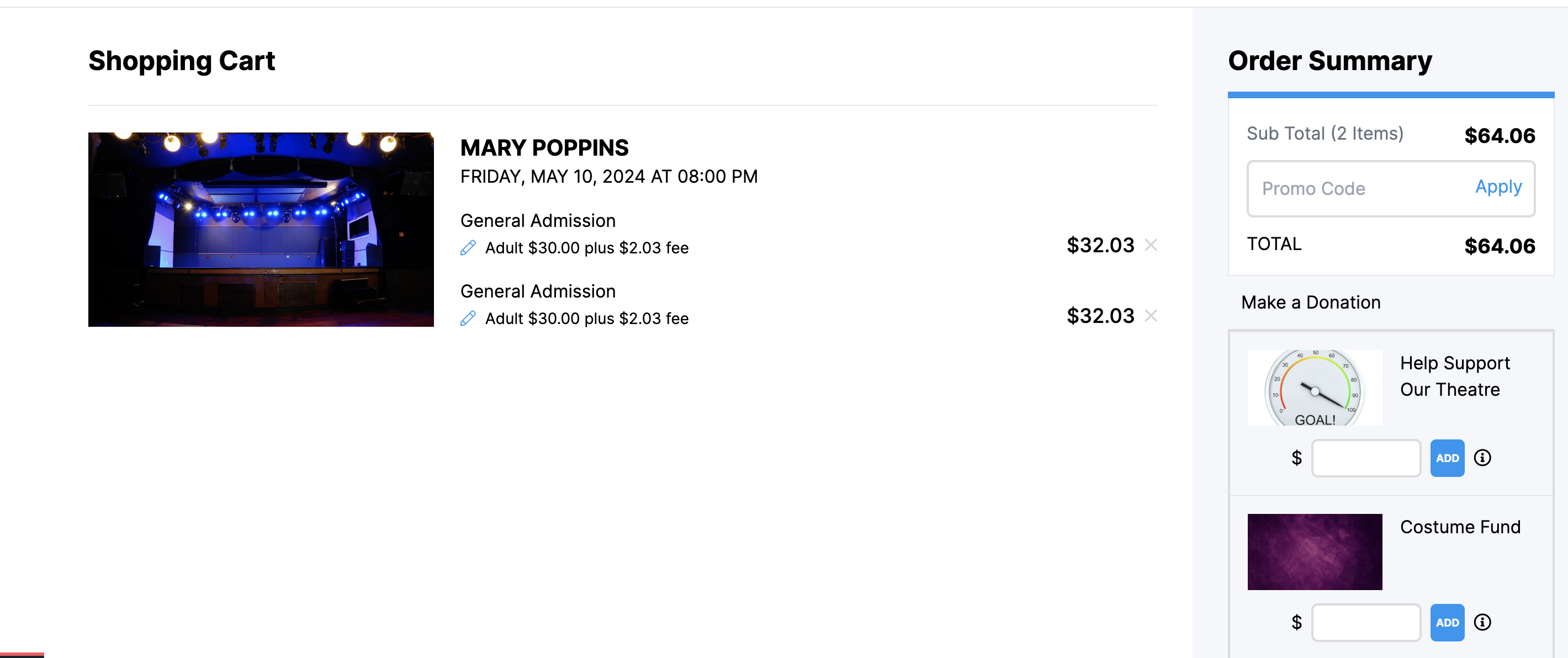Click the Promo Code input field

click(1358, 189)
